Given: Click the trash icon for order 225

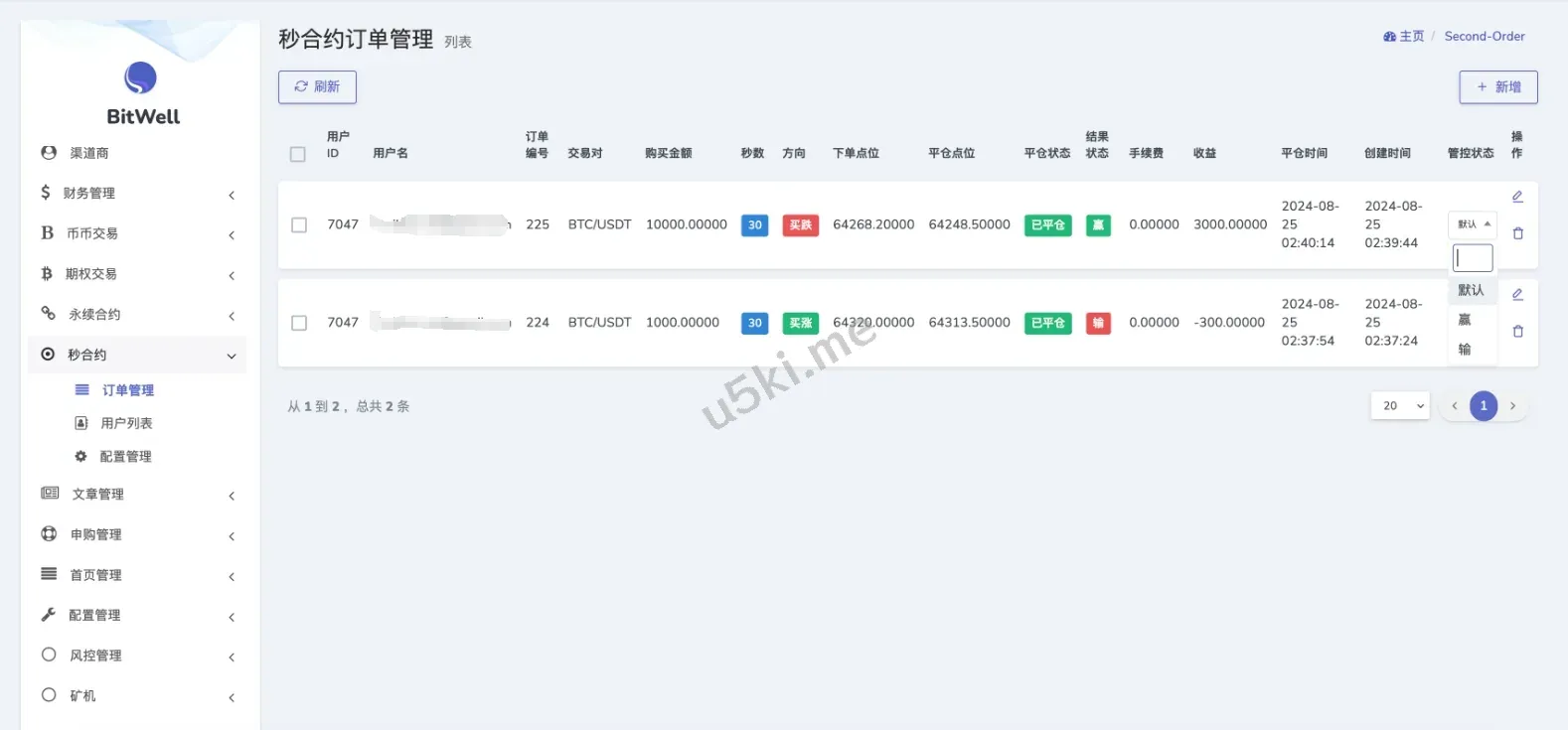Looking at the screenshot, I should 1517,233.
